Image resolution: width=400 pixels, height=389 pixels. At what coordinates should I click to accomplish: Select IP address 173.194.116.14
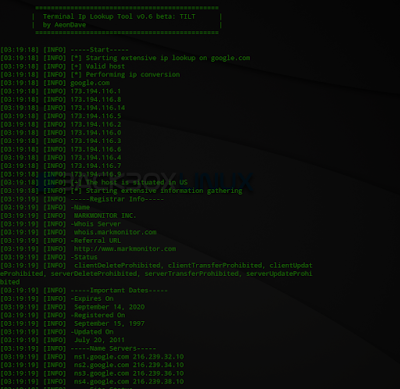(x=98, y=108)
